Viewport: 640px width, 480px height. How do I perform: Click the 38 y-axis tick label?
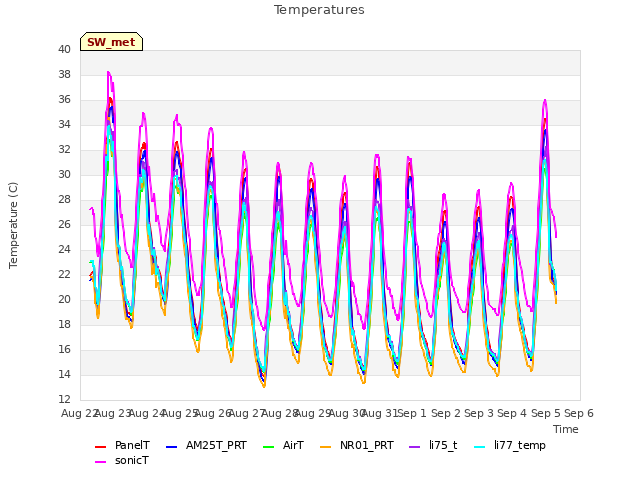[x=64, y=74]
